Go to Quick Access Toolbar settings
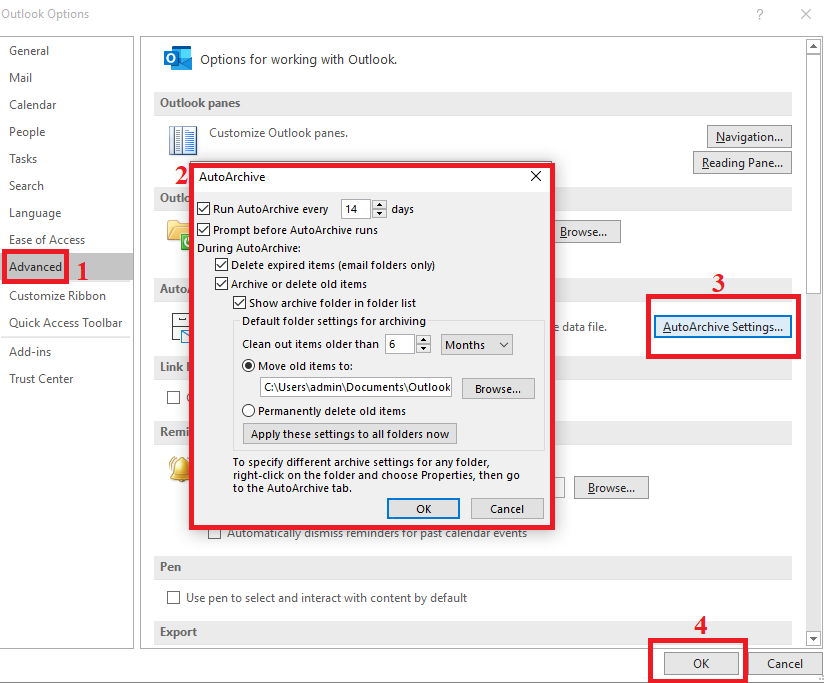824x683 pixels. (x=66, y=323)
